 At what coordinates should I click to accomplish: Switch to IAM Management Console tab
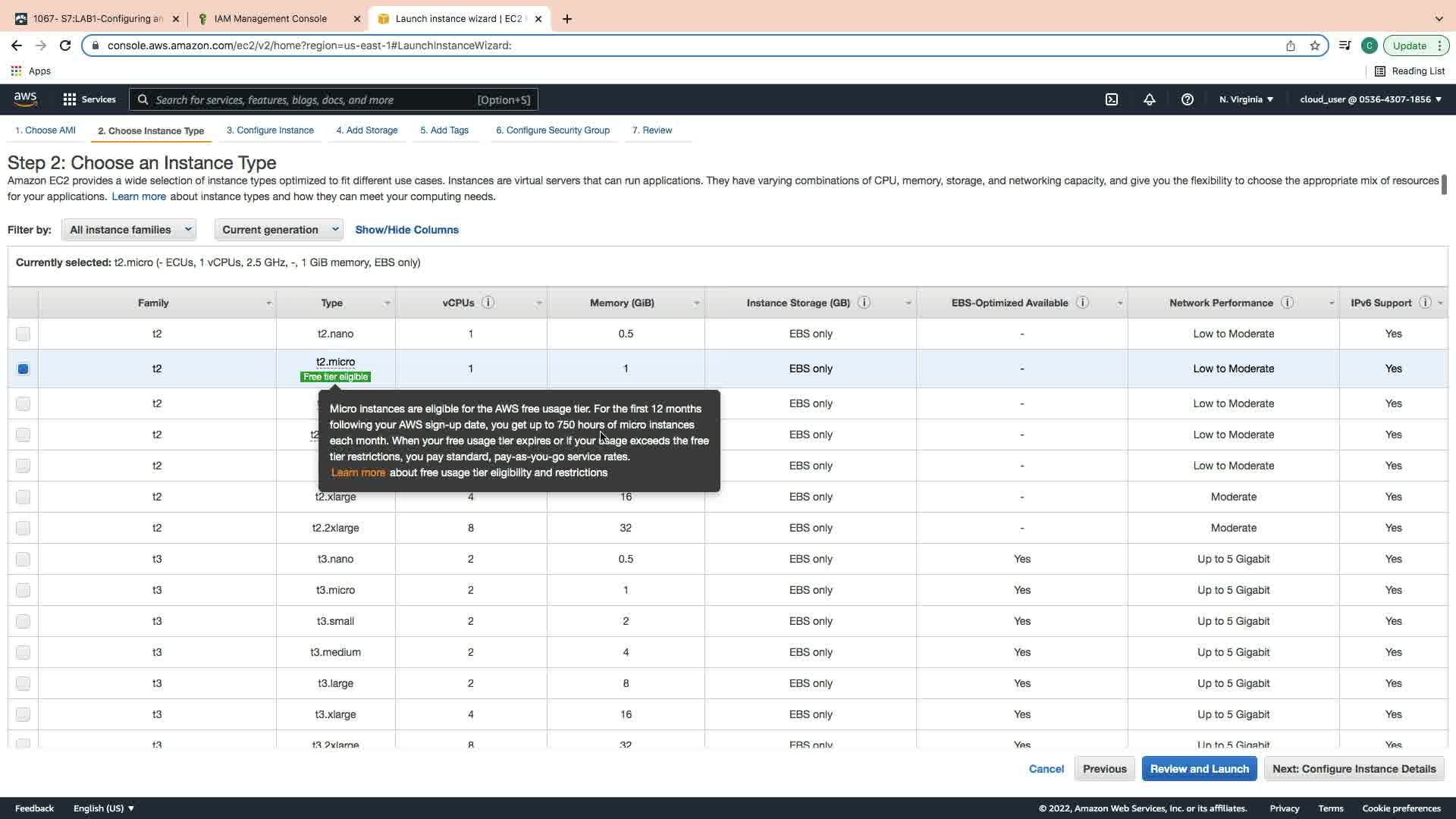[270, 18]
